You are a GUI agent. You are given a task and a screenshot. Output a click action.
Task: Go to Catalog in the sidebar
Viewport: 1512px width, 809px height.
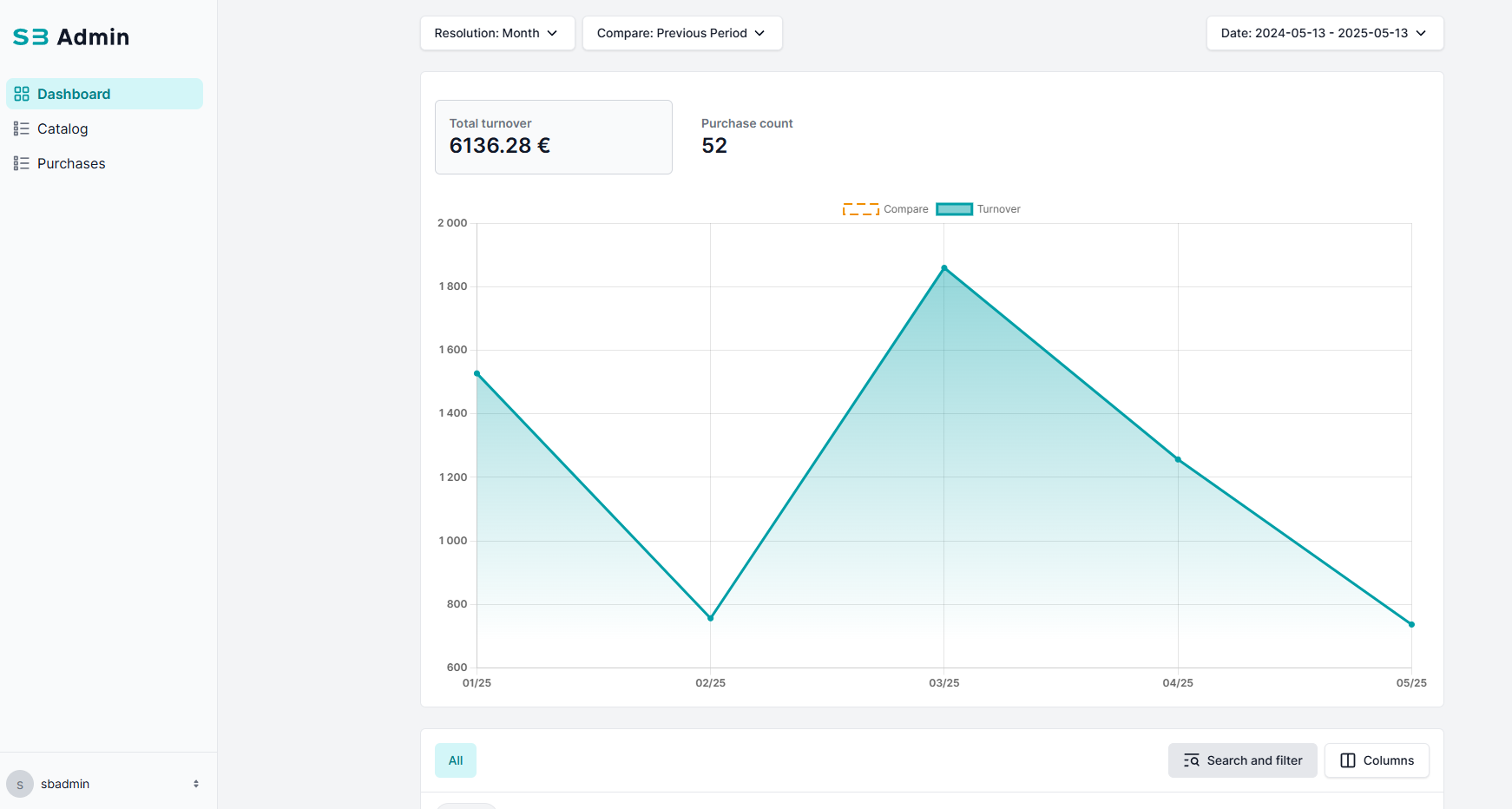coord(62,128)
